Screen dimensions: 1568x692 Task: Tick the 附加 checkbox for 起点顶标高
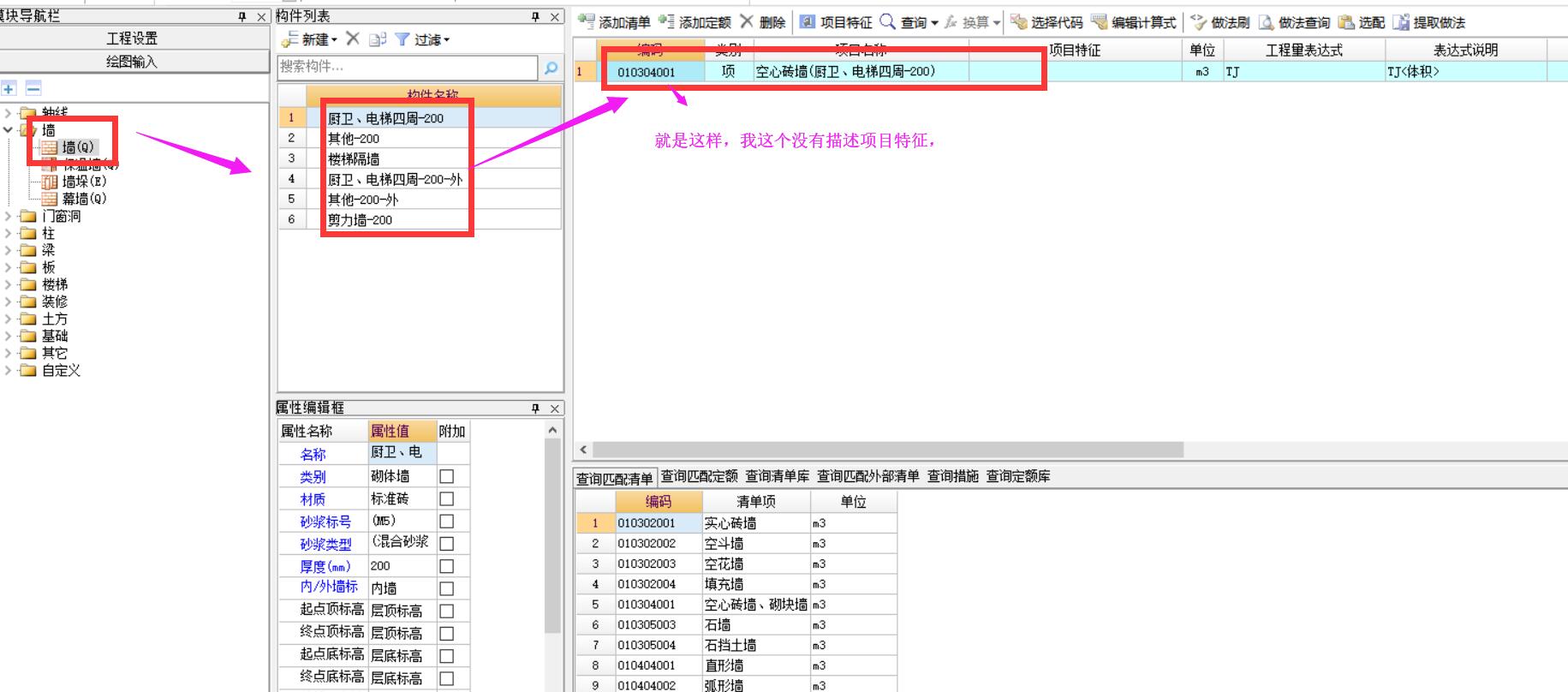point(446,611)
